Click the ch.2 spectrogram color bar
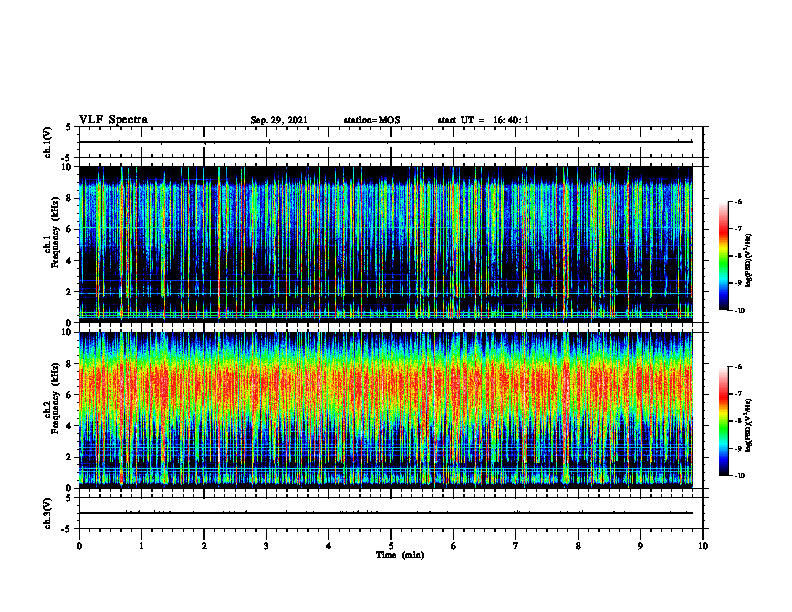Screen dimensions: 792x612 723,421
